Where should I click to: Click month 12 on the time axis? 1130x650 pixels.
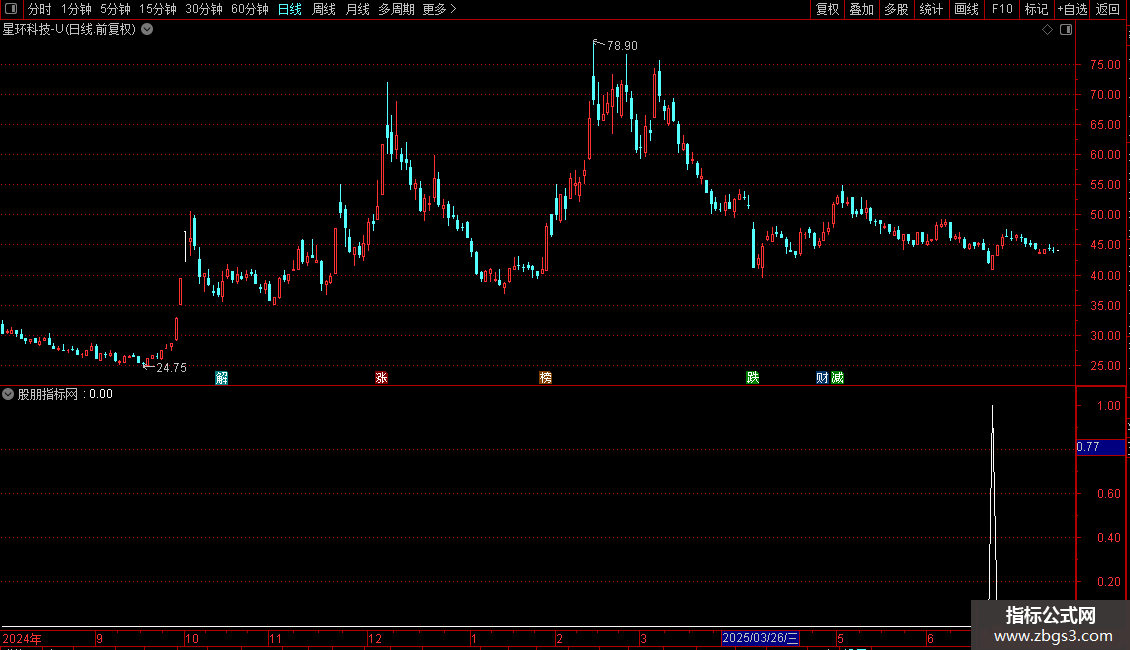pos(375,638)
